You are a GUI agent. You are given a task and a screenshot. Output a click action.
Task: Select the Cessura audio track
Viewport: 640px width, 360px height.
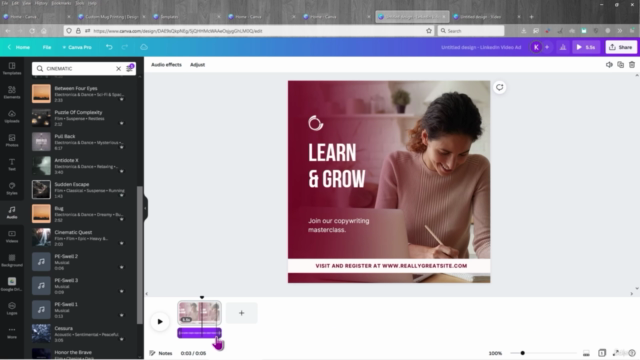[x=78, y=334]
